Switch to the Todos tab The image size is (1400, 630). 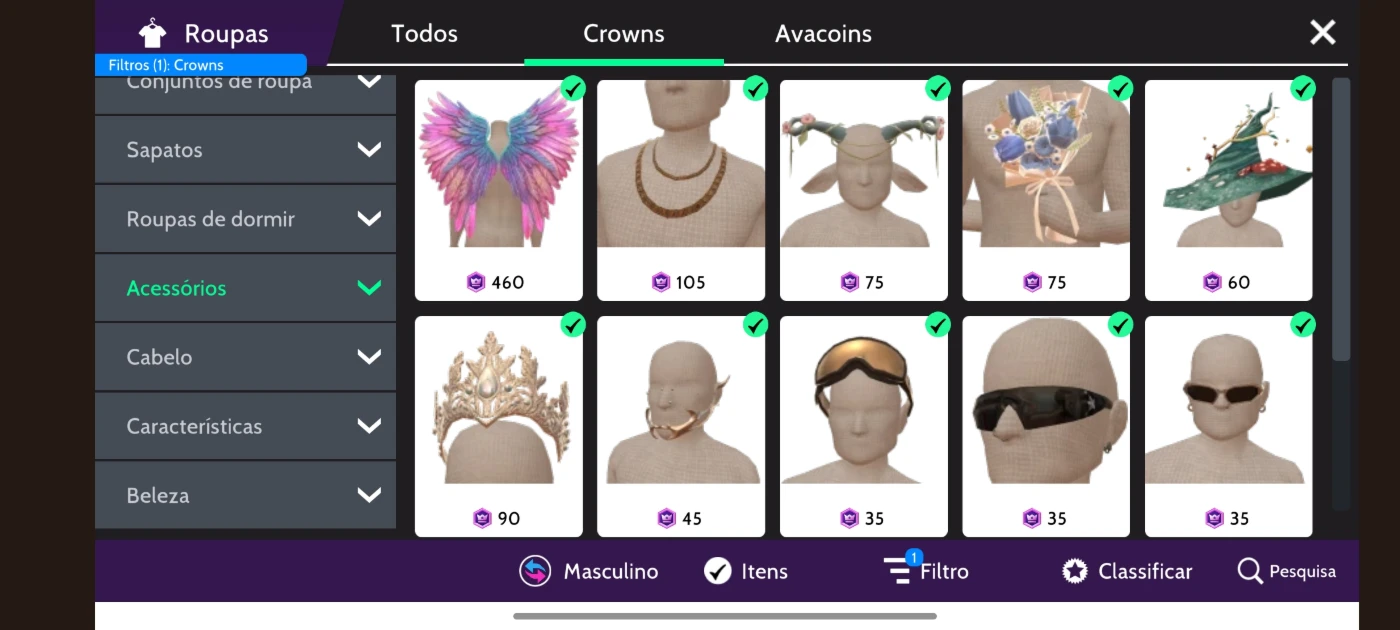424,33
